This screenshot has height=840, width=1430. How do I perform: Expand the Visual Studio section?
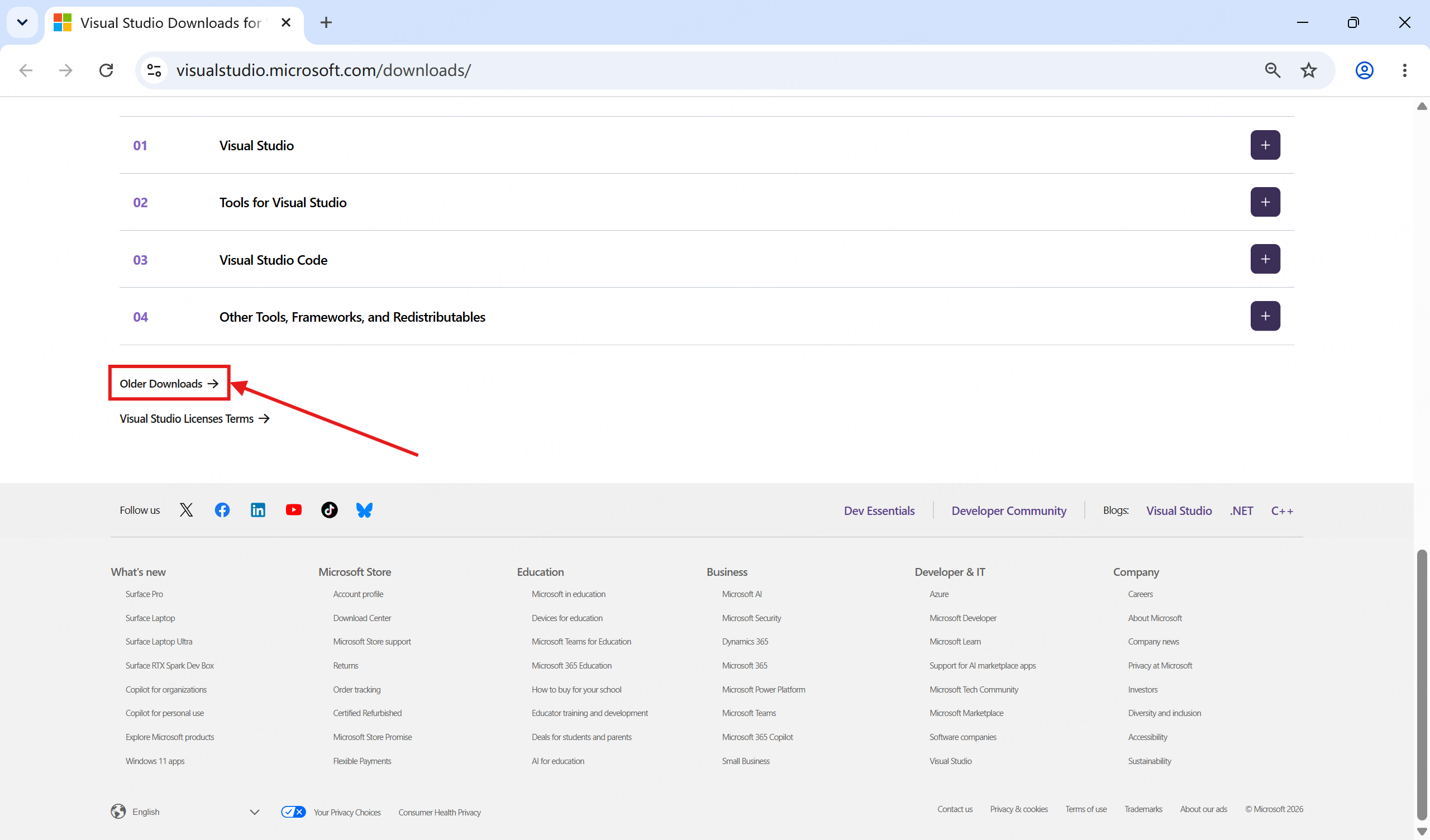click(x=1265, y=145)
